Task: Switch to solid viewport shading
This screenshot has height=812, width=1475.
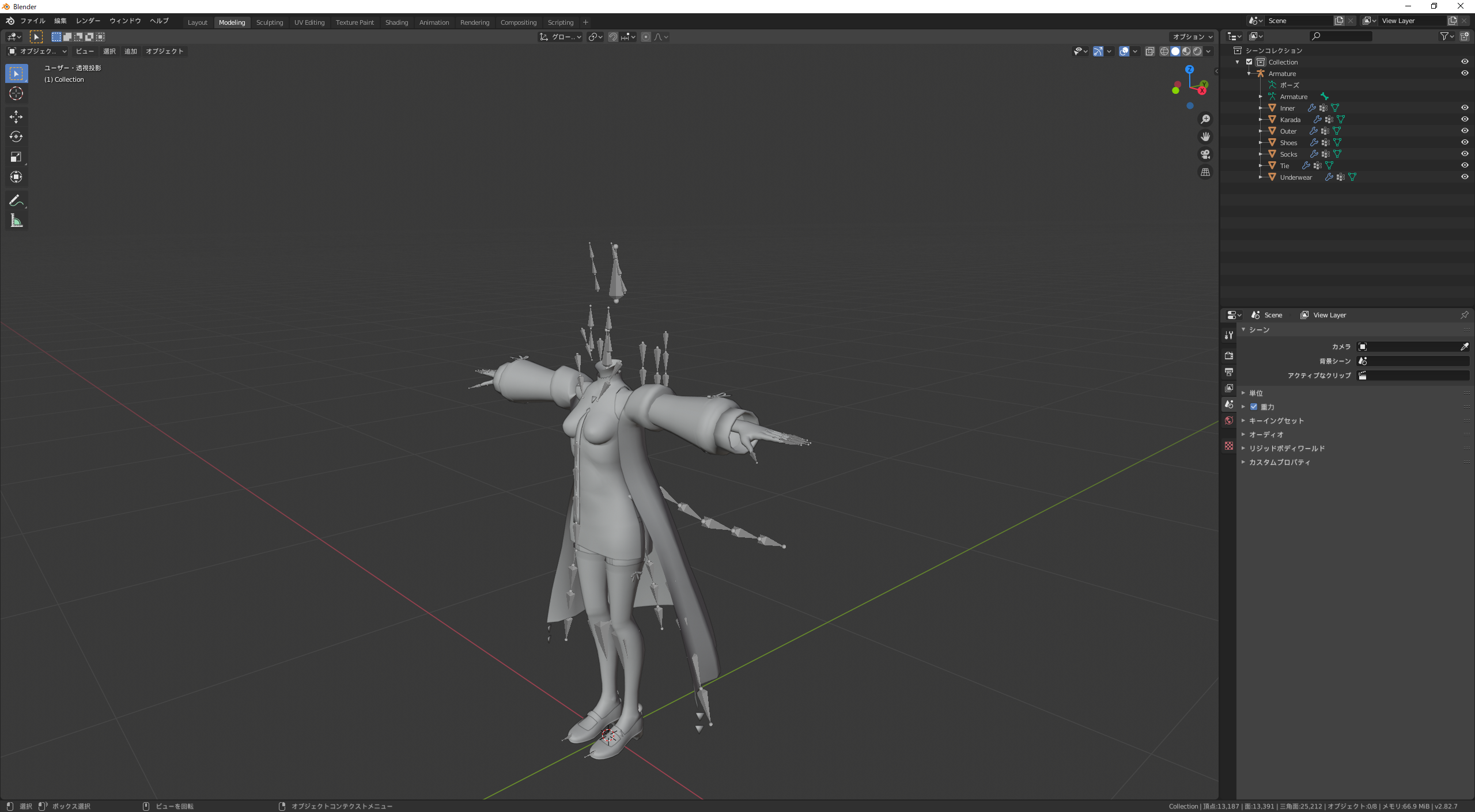Action: point(1175,52)
